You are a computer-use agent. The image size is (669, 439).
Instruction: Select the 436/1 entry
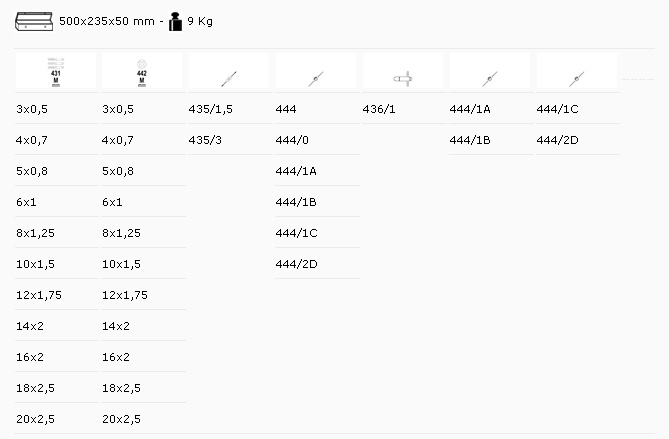(379, 109)
